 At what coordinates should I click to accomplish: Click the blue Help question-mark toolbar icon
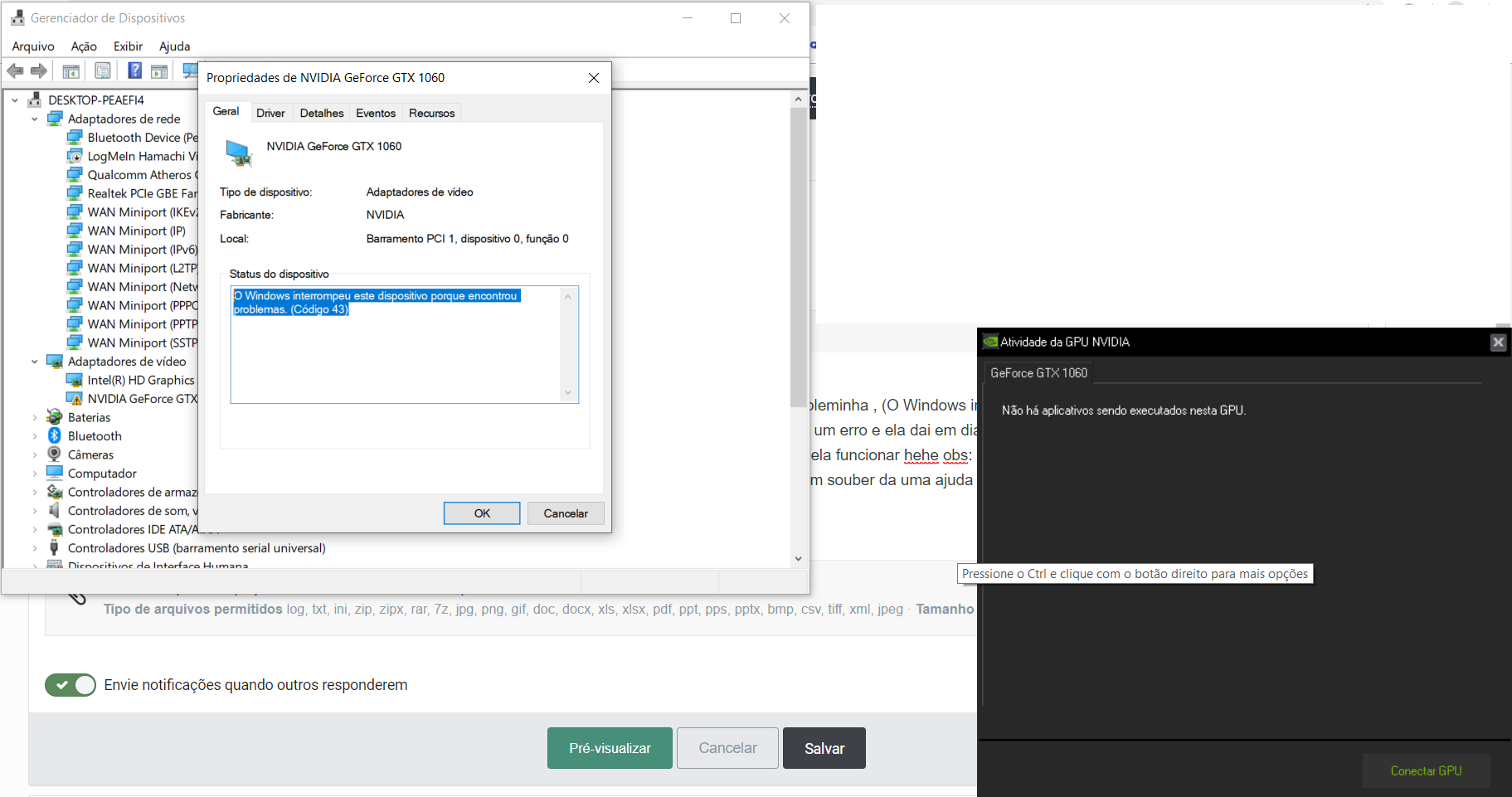click(134, 71)
